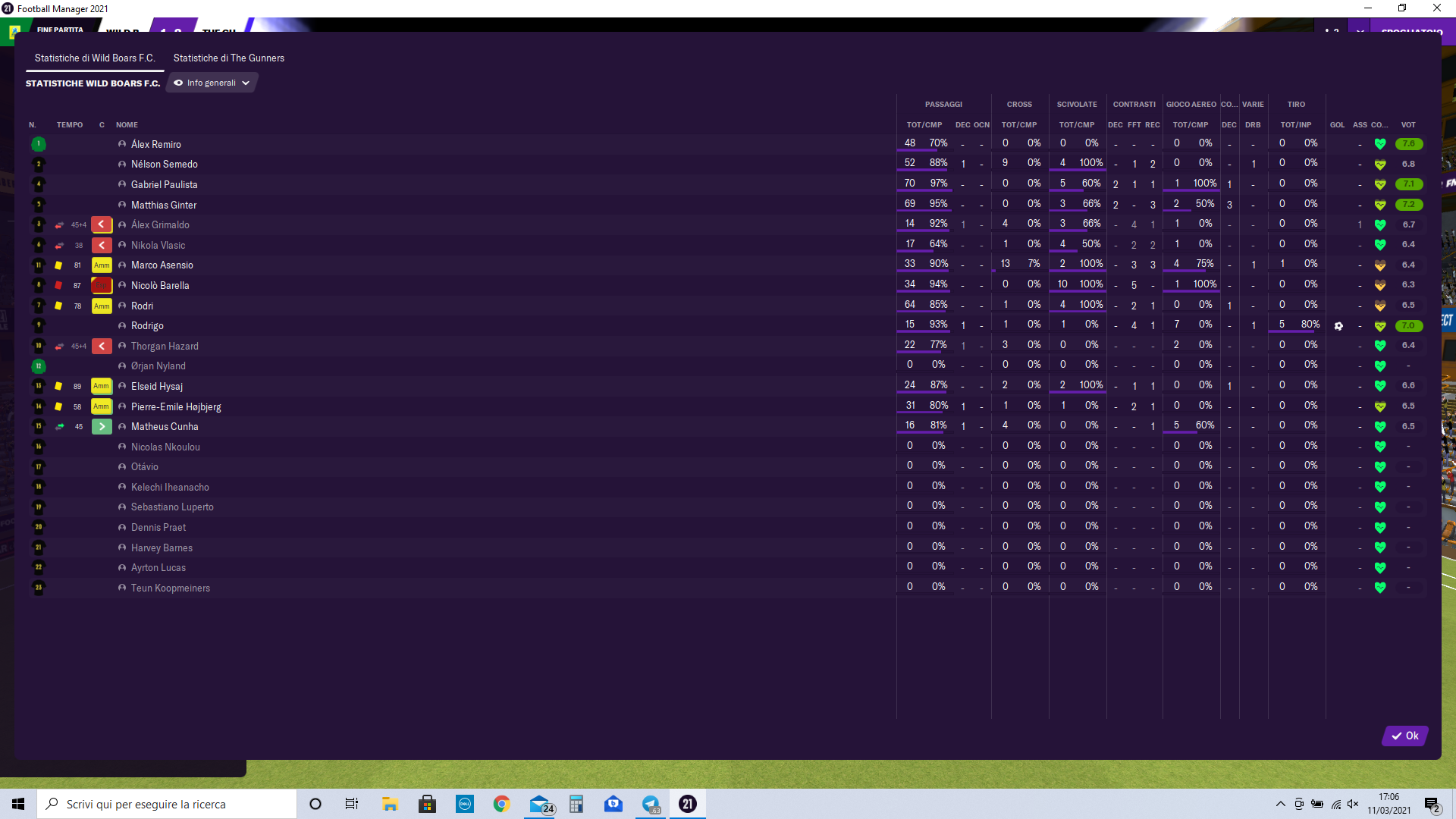Open Matthias Ginter's player name link

164,205
